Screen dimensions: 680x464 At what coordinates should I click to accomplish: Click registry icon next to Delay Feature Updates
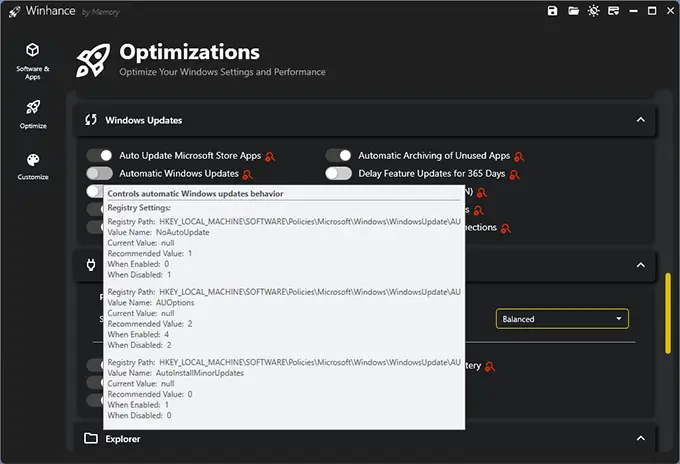[514, 174]
